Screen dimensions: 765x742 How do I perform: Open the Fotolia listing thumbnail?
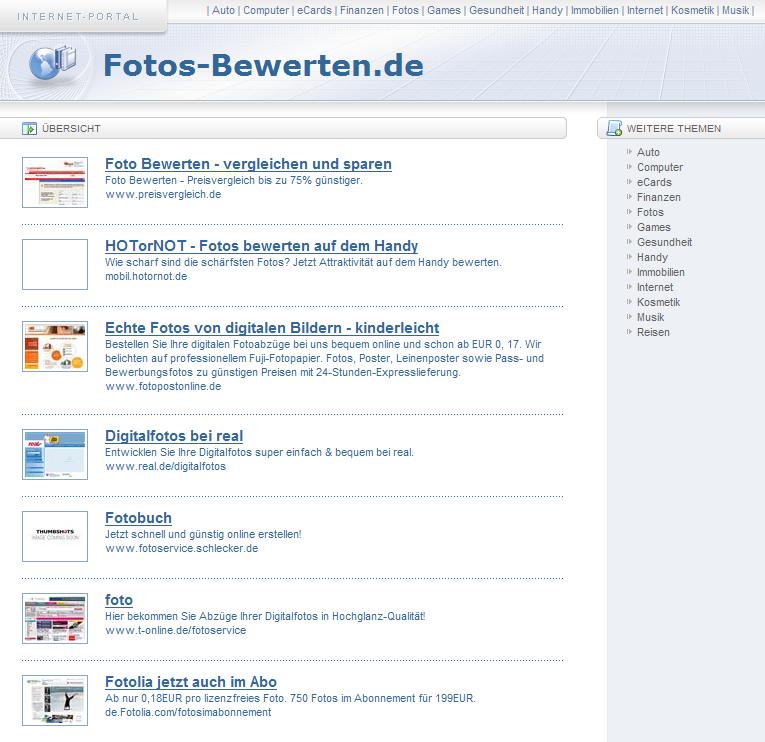coord(55,700)
